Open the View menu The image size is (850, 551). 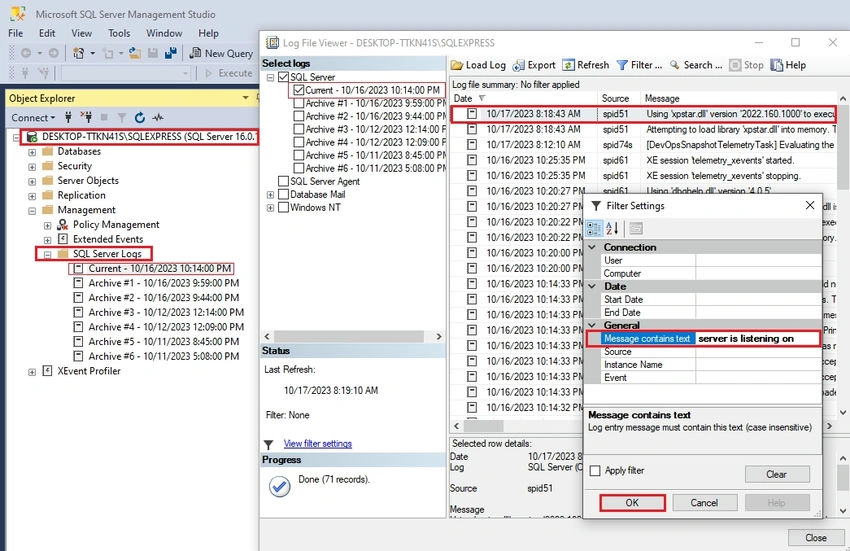pyautogui.click(x=82, y=33)
